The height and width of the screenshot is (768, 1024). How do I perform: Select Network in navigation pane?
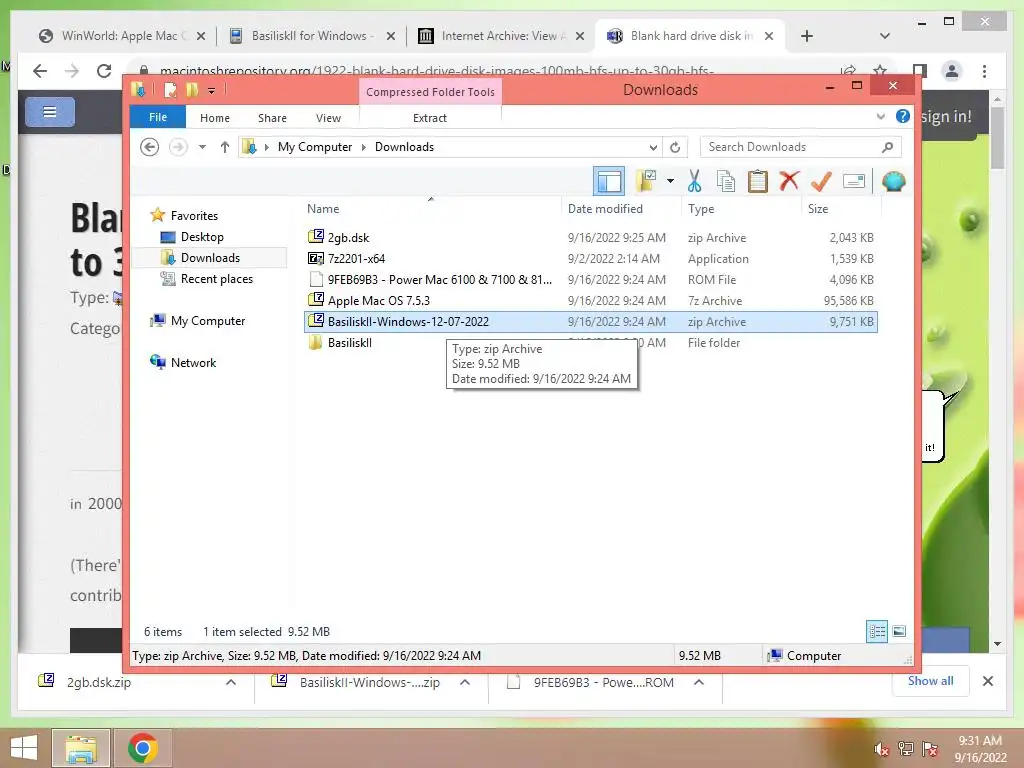coord(193,362)
